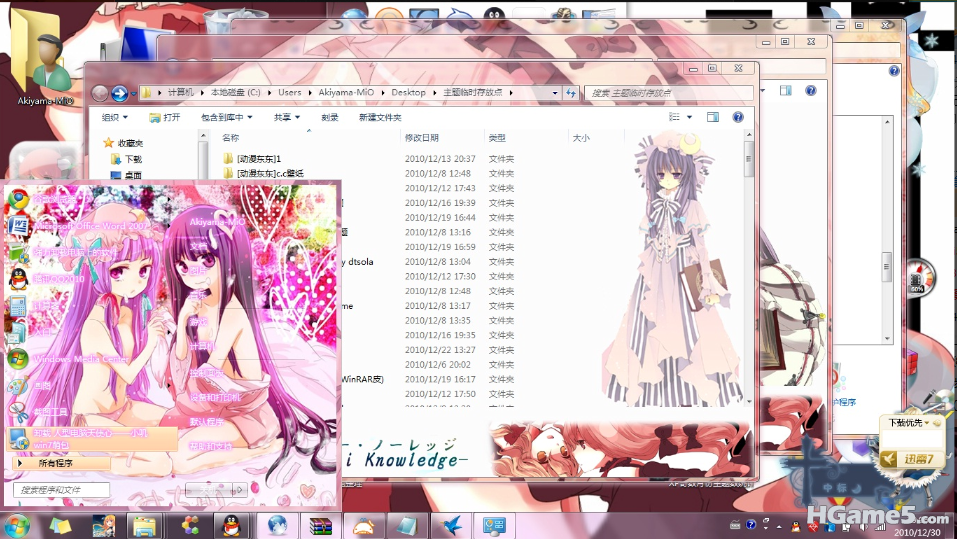The height and width of the screenshot is (539, 957).
Task: Click 打开 on the Explorer toolbar
Action: (165, 117)
